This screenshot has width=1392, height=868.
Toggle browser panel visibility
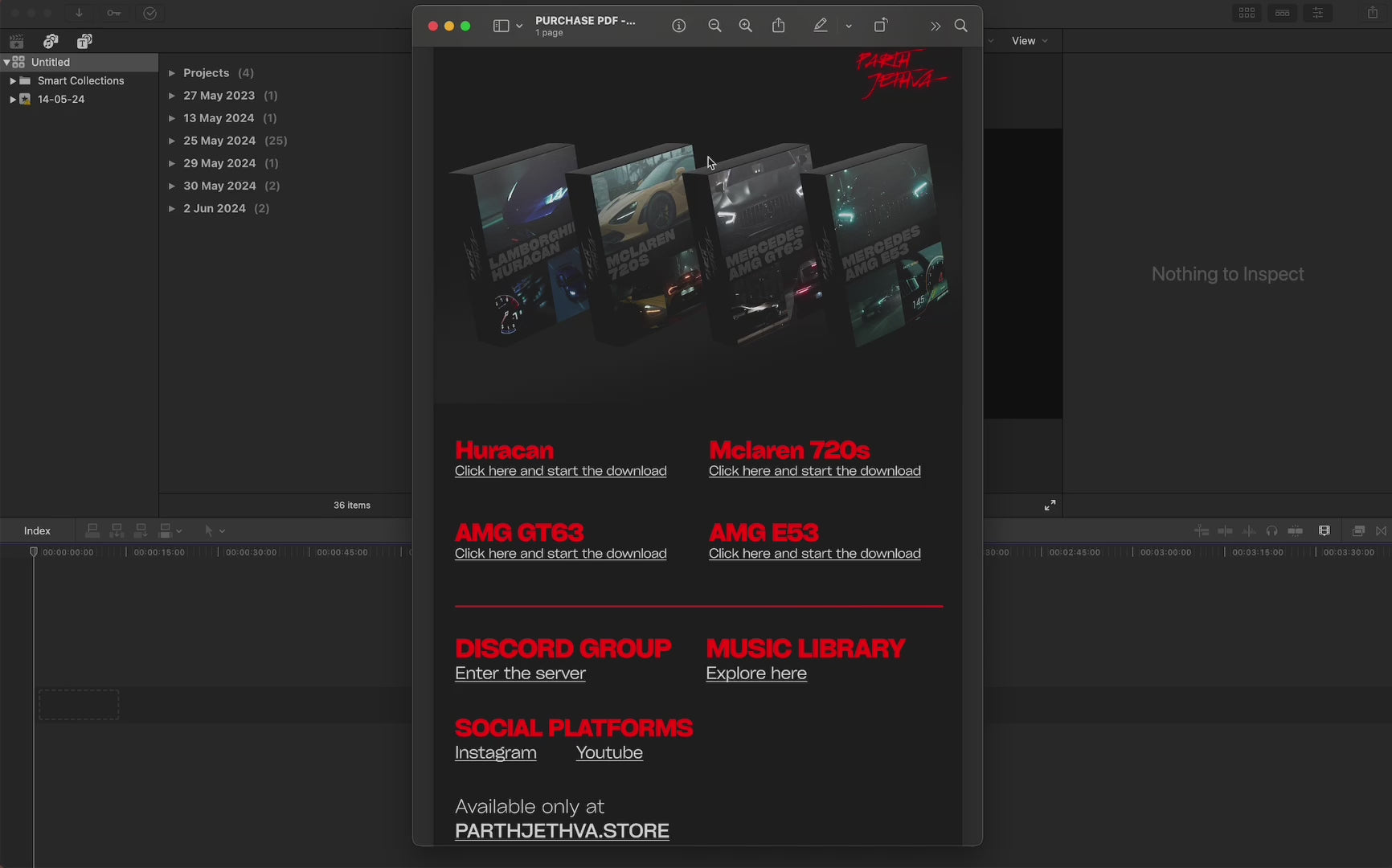coord(1247,13)
